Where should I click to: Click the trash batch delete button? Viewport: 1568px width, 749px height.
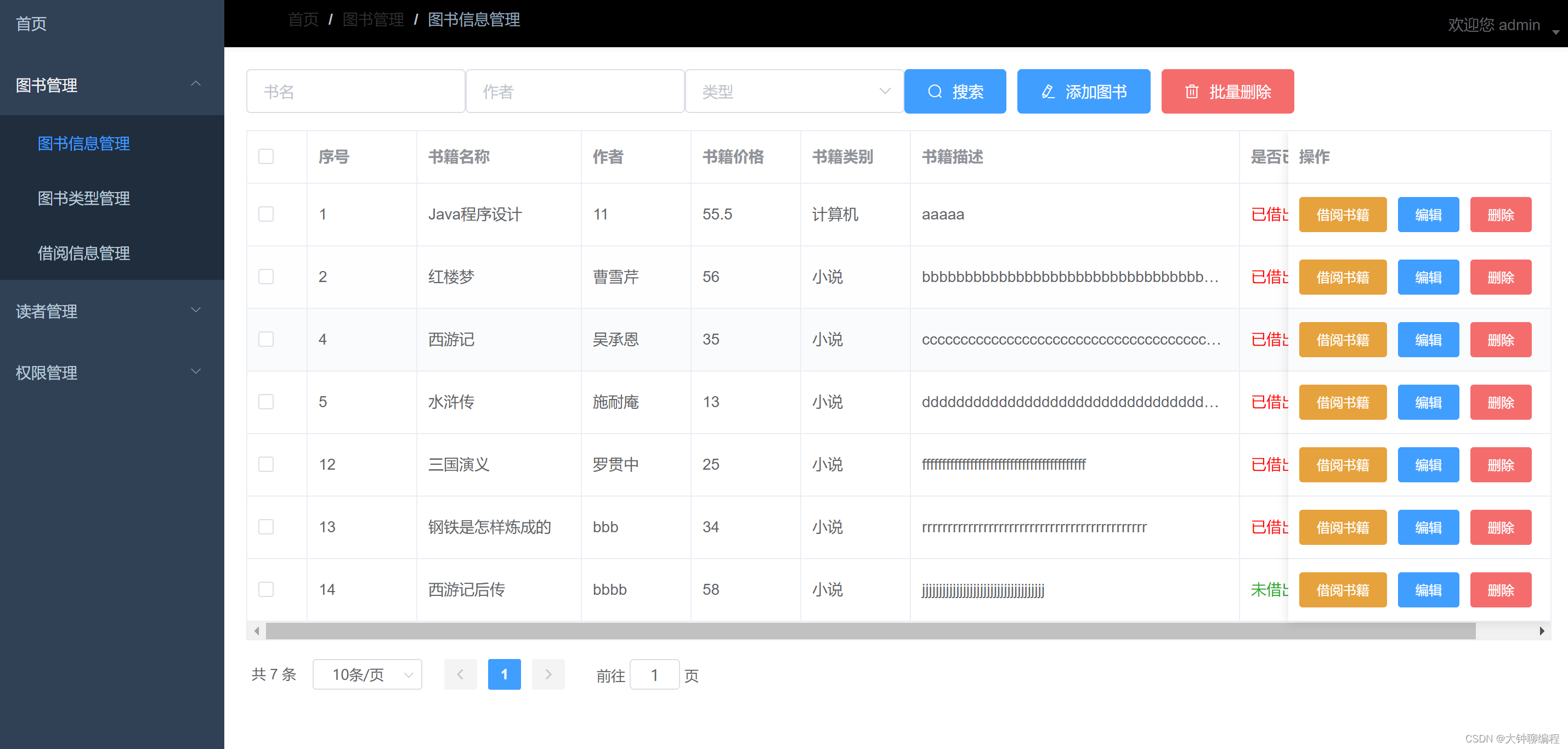pos(1226,91)
